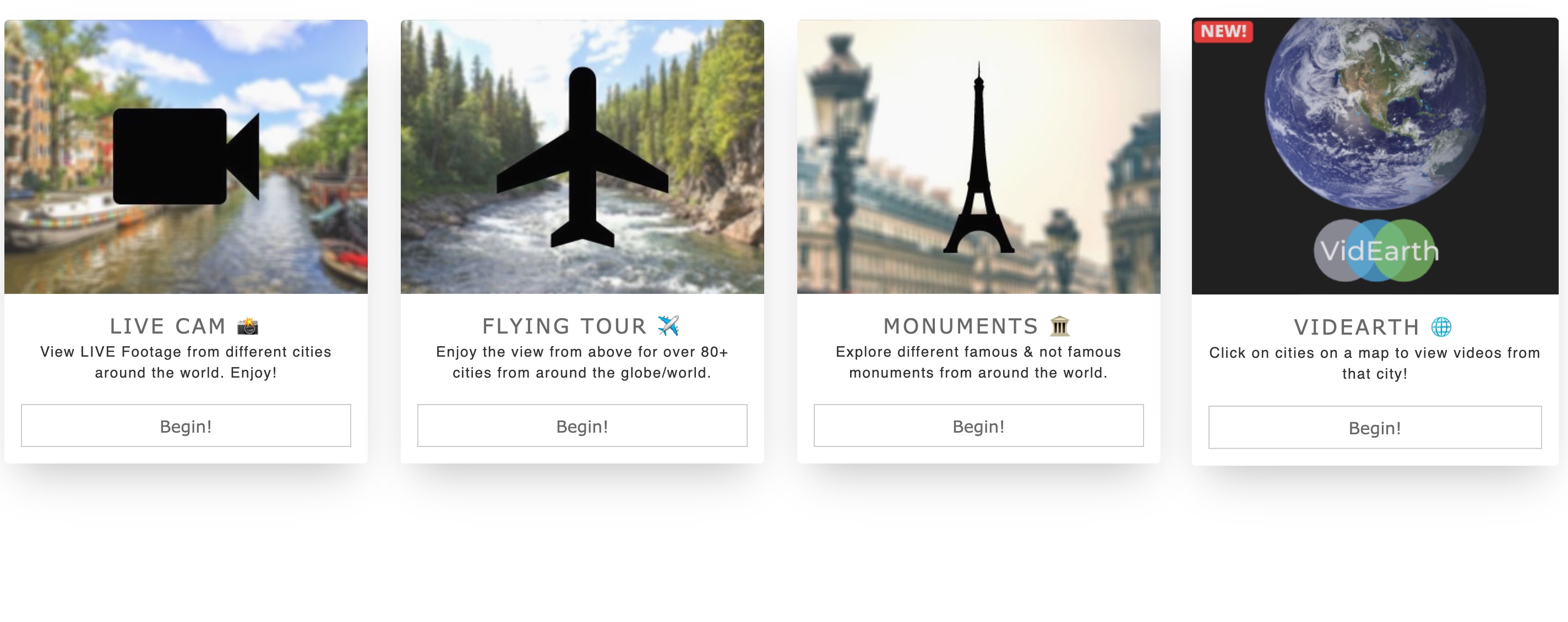Click the airplane silhouette icon

point(582,158)
